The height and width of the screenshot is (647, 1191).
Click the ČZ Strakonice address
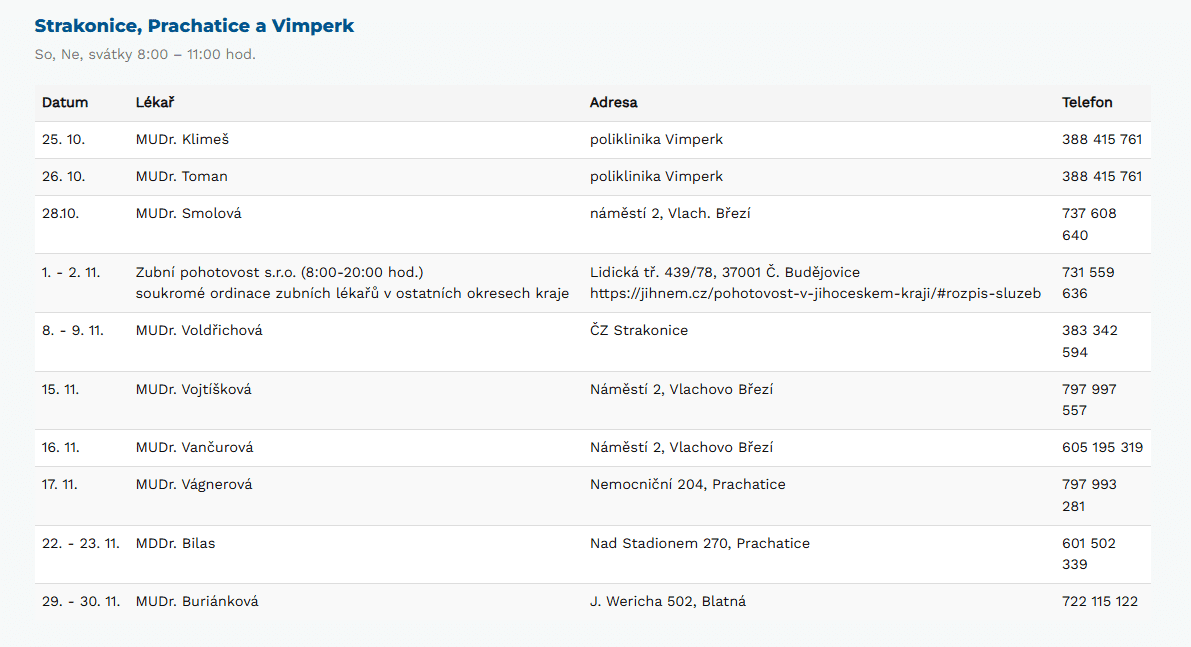[x=638, y=331]
